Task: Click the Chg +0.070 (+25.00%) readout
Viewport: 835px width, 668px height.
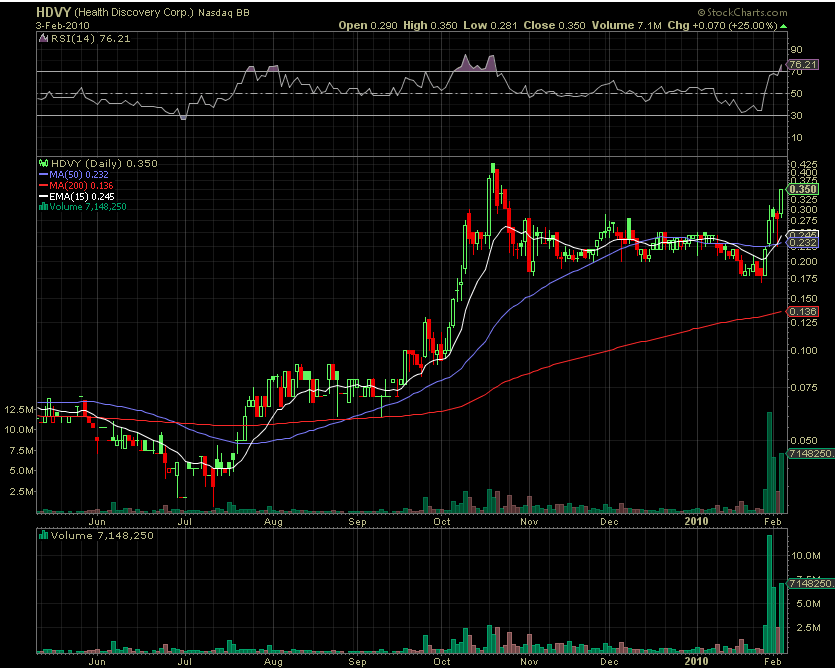Action: [x=723, y=26]
